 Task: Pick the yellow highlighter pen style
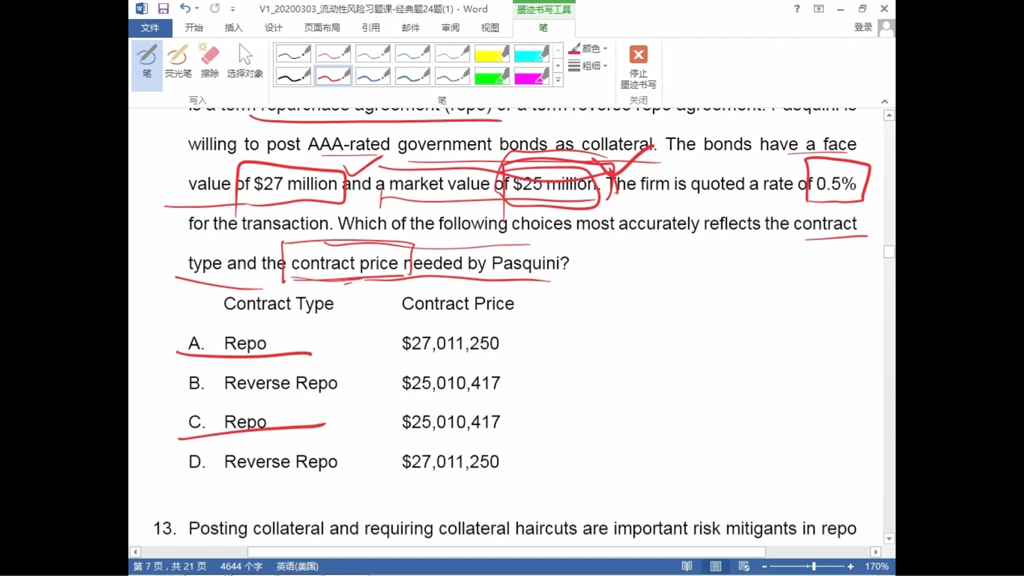pyautogui.click(x=491, y=54)
